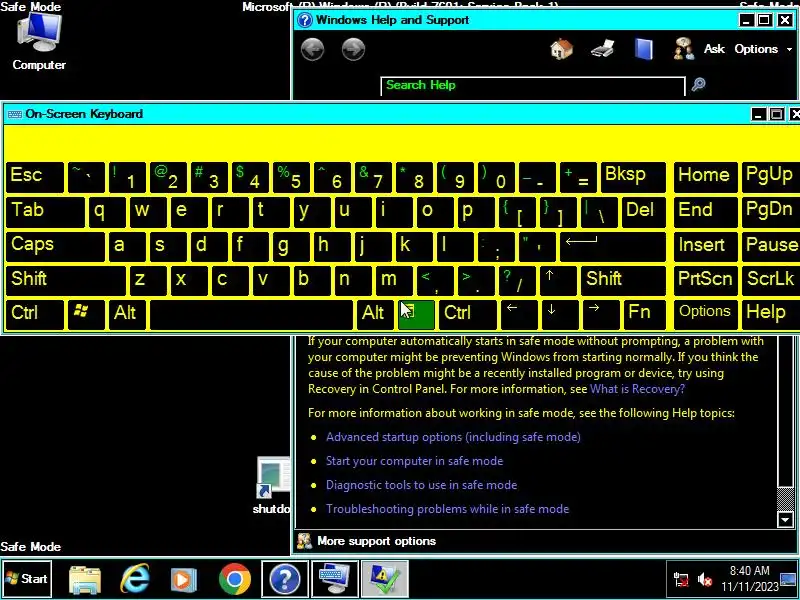Image resolution: width=800 pixels, height=600 pixels.
Task: Click the clock showing 8:40 AM
Action: coord(749,571)
